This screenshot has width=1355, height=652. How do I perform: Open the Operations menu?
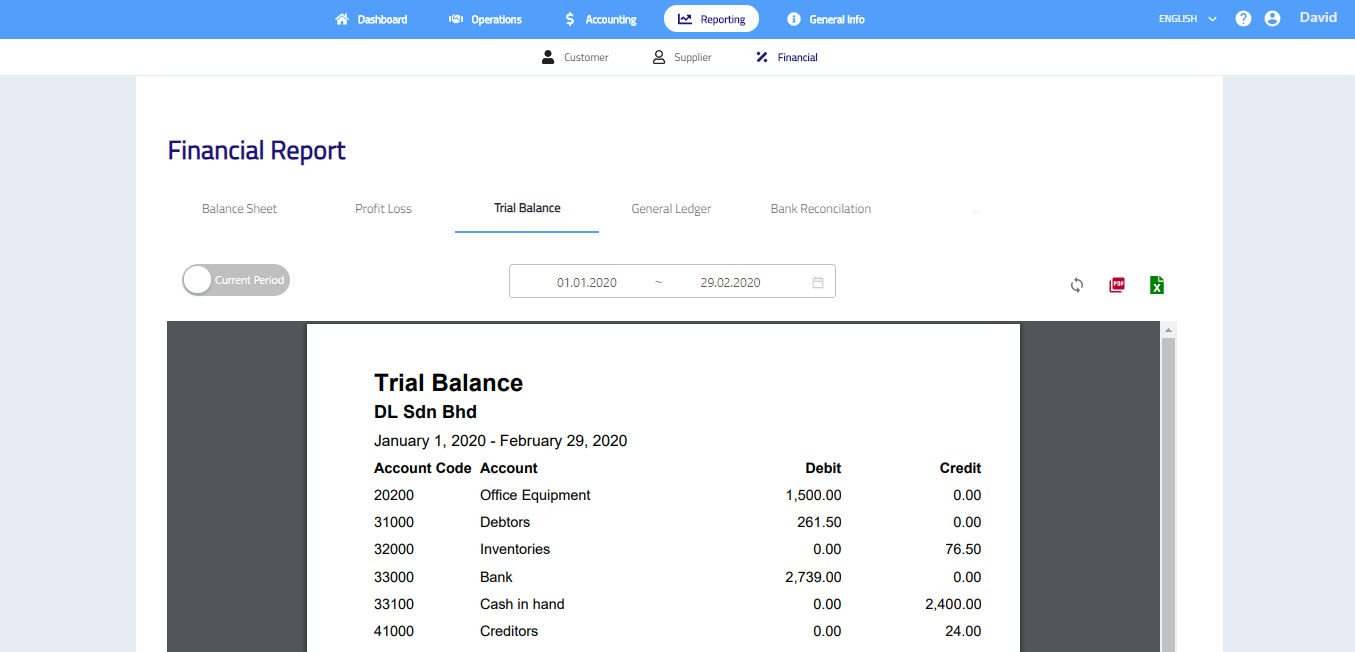485,19
